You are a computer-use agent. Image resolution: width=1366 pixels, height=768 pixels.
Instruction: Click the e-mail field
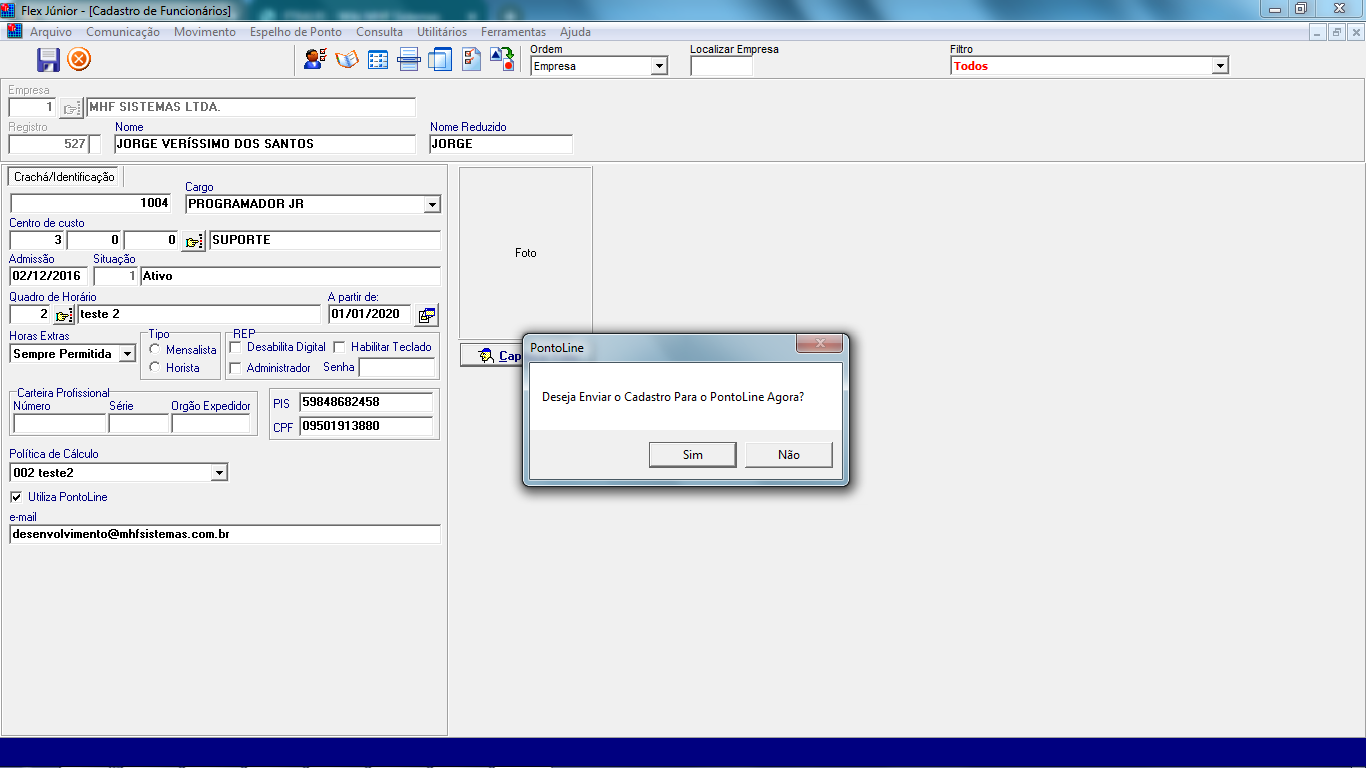point(225,535)
